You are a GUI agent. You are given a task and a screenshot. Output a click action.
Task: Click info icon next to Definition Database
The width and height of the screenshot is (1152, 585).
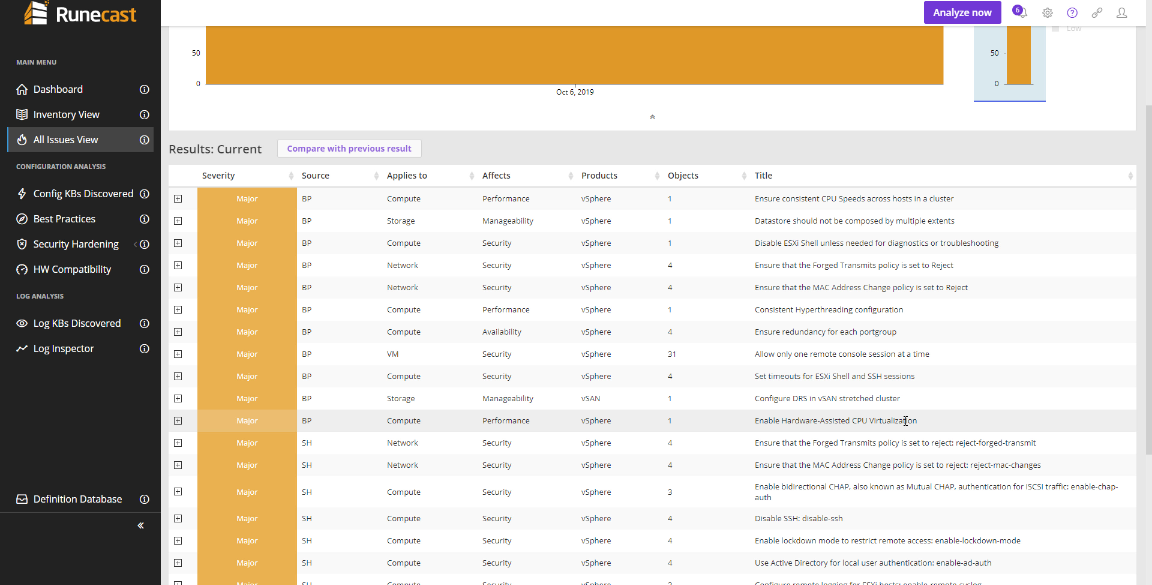145,499
